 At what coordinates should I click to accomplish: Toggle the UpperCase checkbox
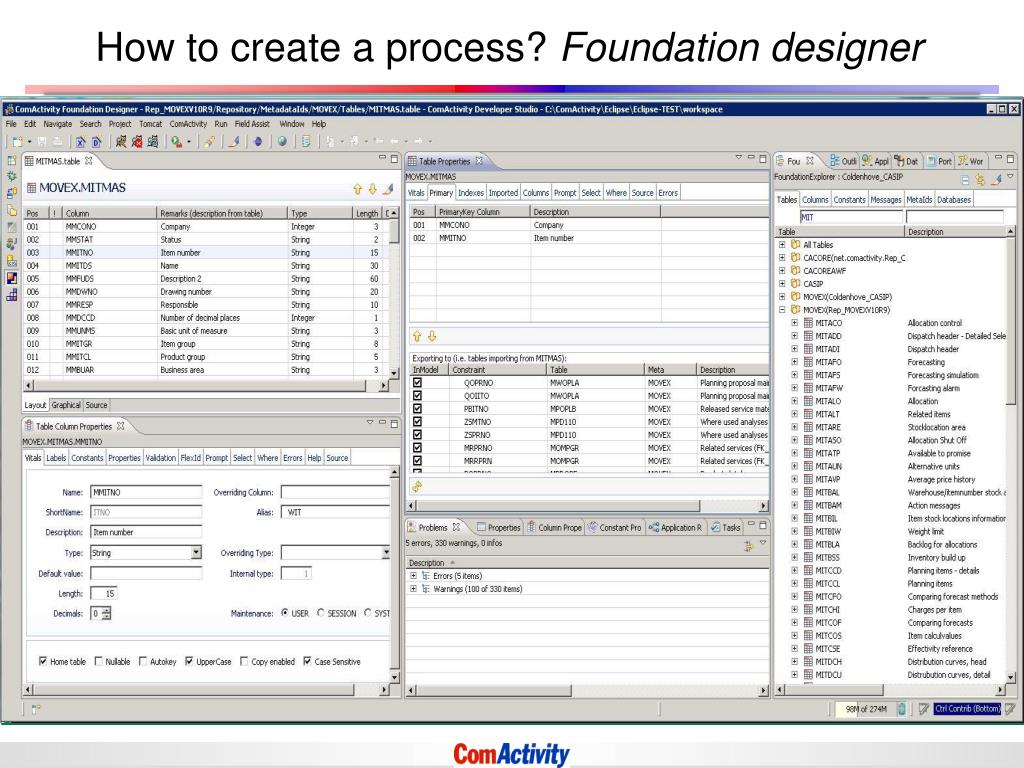coord(189,662)
